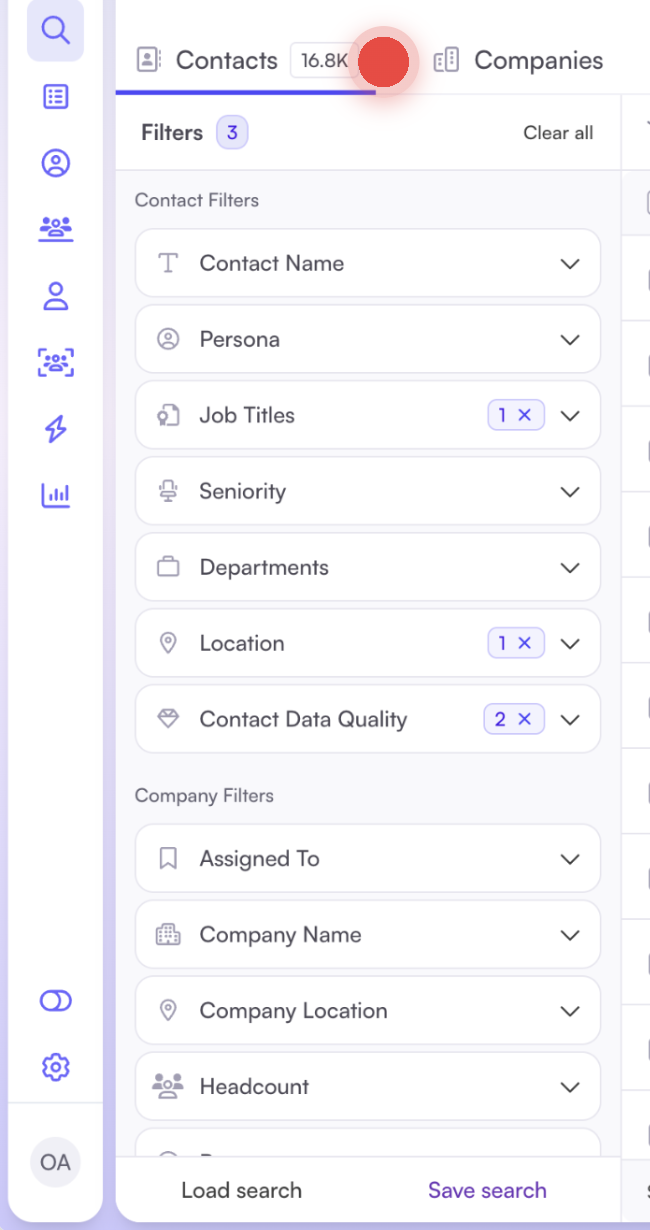650x1230 pixels.
Task: Open the lightning bolt sidebar icon
Action: (56, 429)
